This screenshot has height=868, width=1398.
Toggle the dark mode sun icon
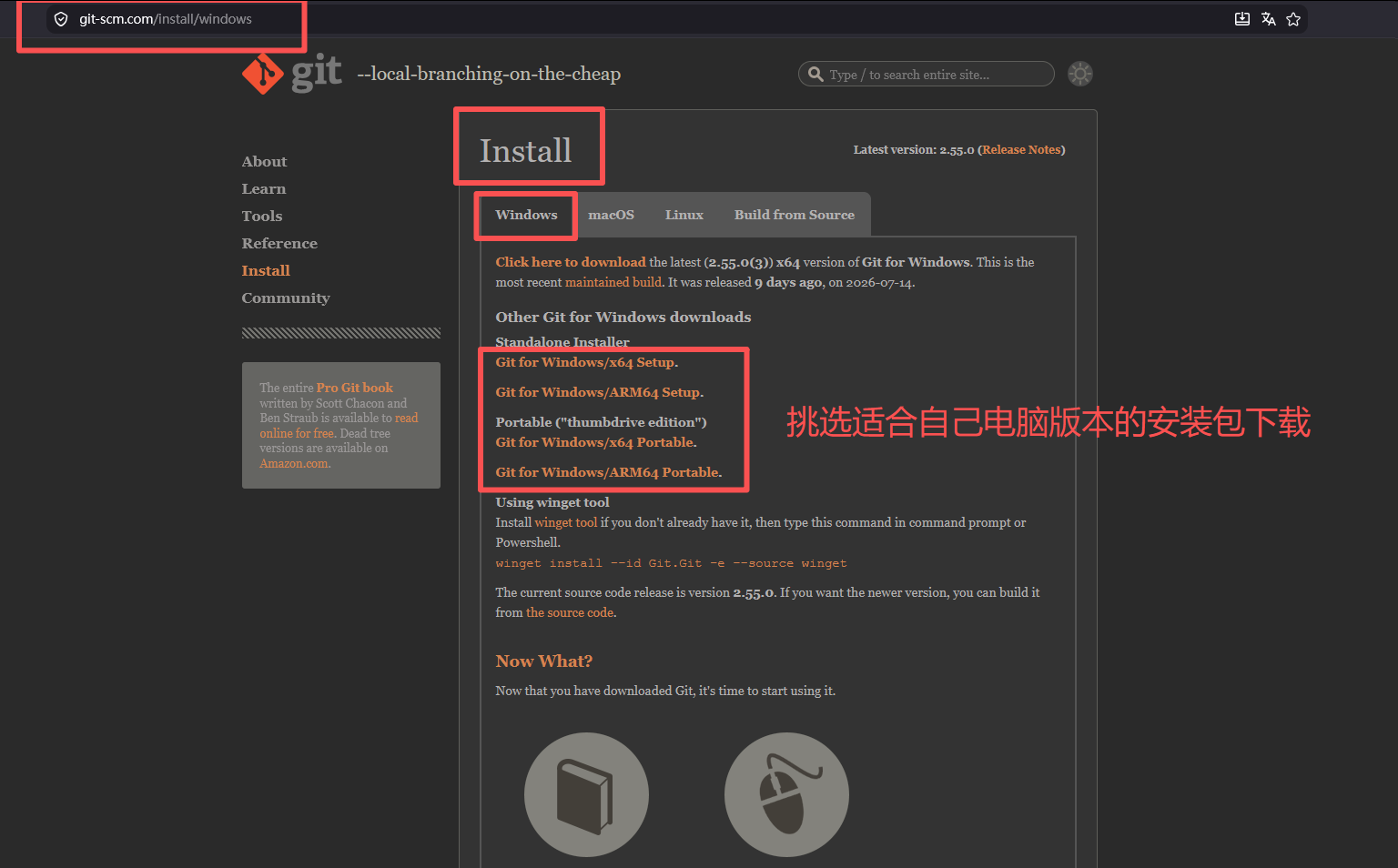tap(1080, 74)
